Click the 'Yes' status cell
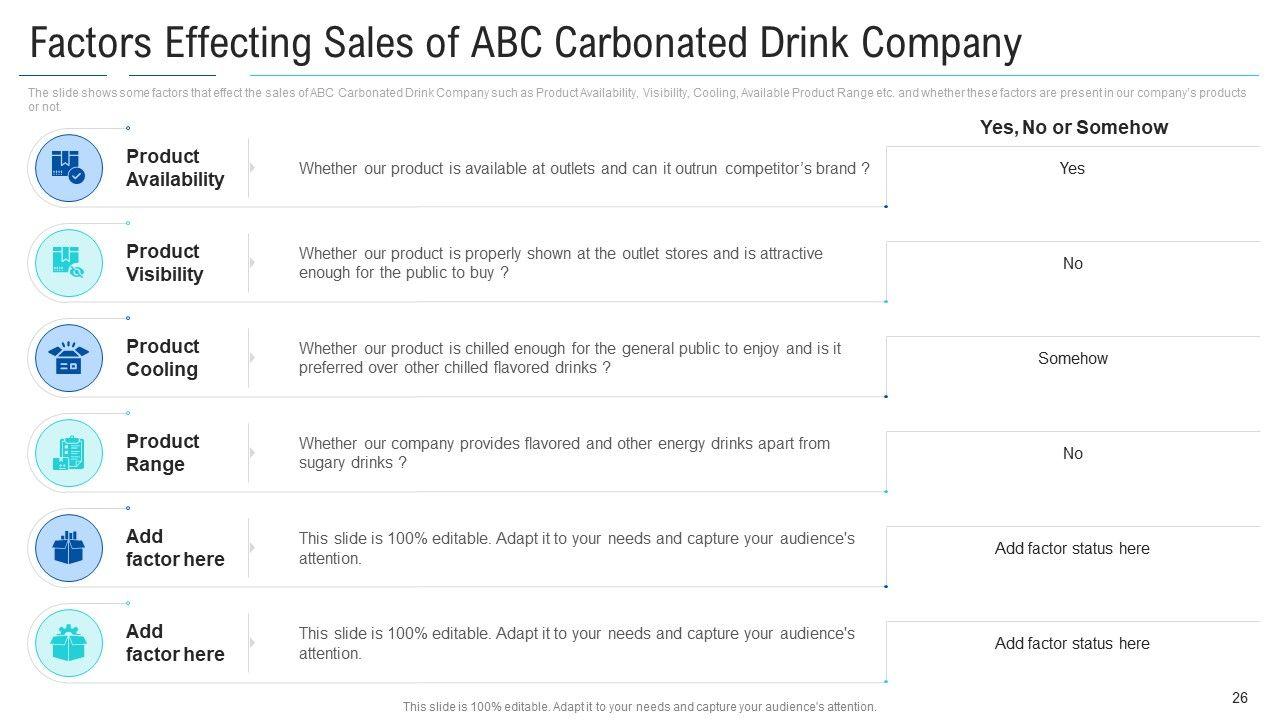1280x720 pixels. click(x=1072, y=169)
